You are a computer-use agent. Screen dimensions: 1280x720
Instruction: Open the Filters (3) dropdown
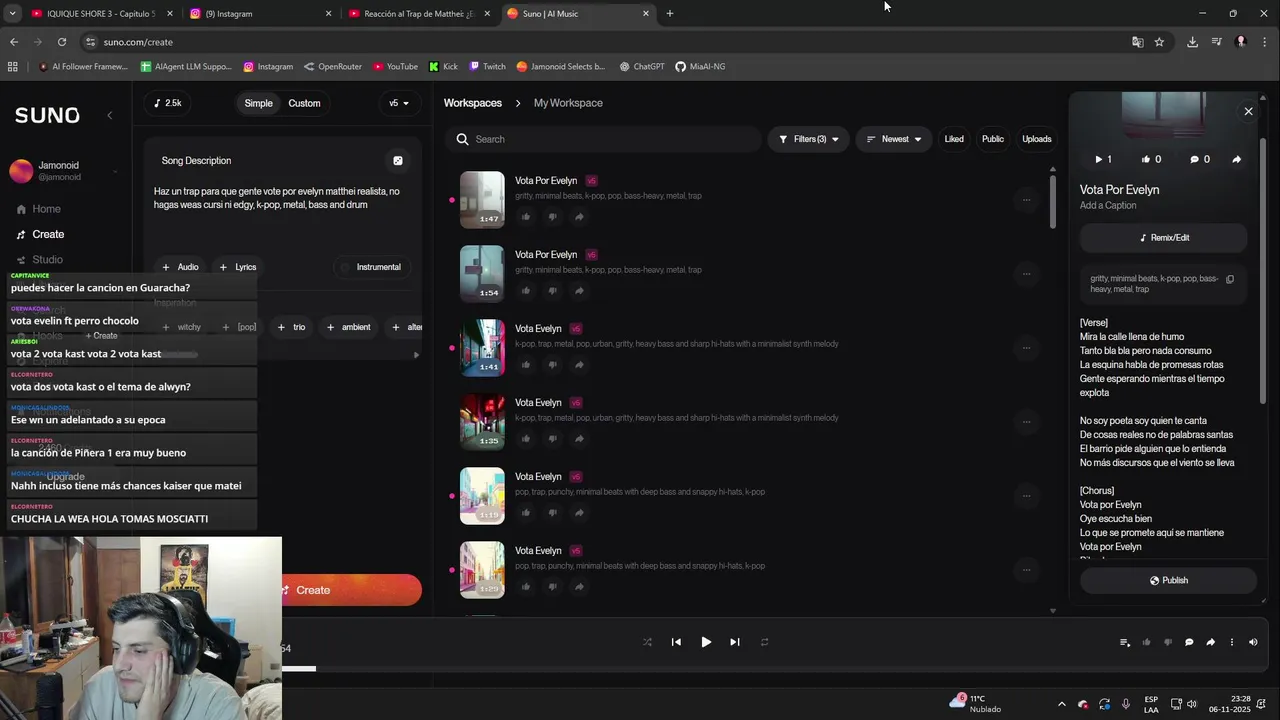pyautogui.click(x=809, y=139)
